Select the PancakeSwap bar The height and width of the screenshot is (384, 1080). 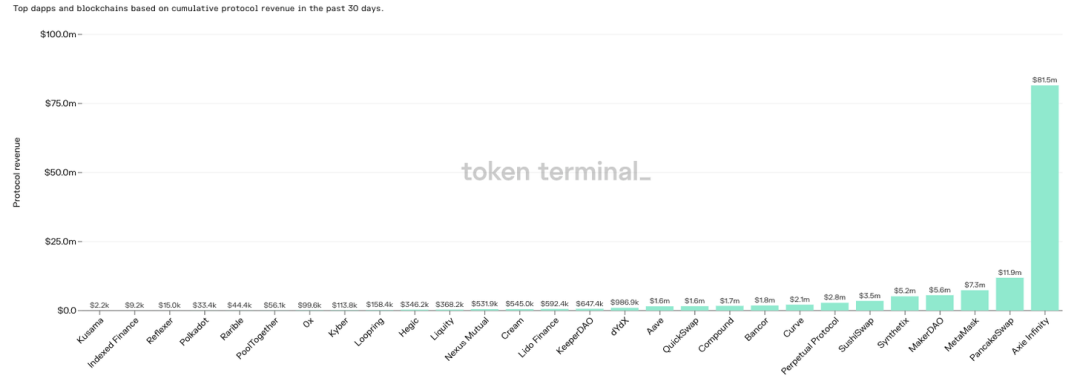pyautogui.click(x=1009, y=294)
